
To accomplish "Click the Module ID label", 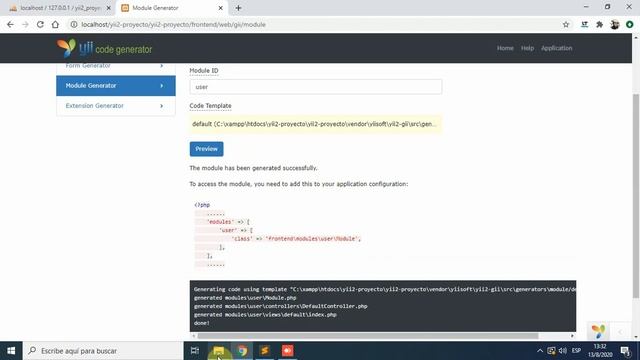I will 204,71.
